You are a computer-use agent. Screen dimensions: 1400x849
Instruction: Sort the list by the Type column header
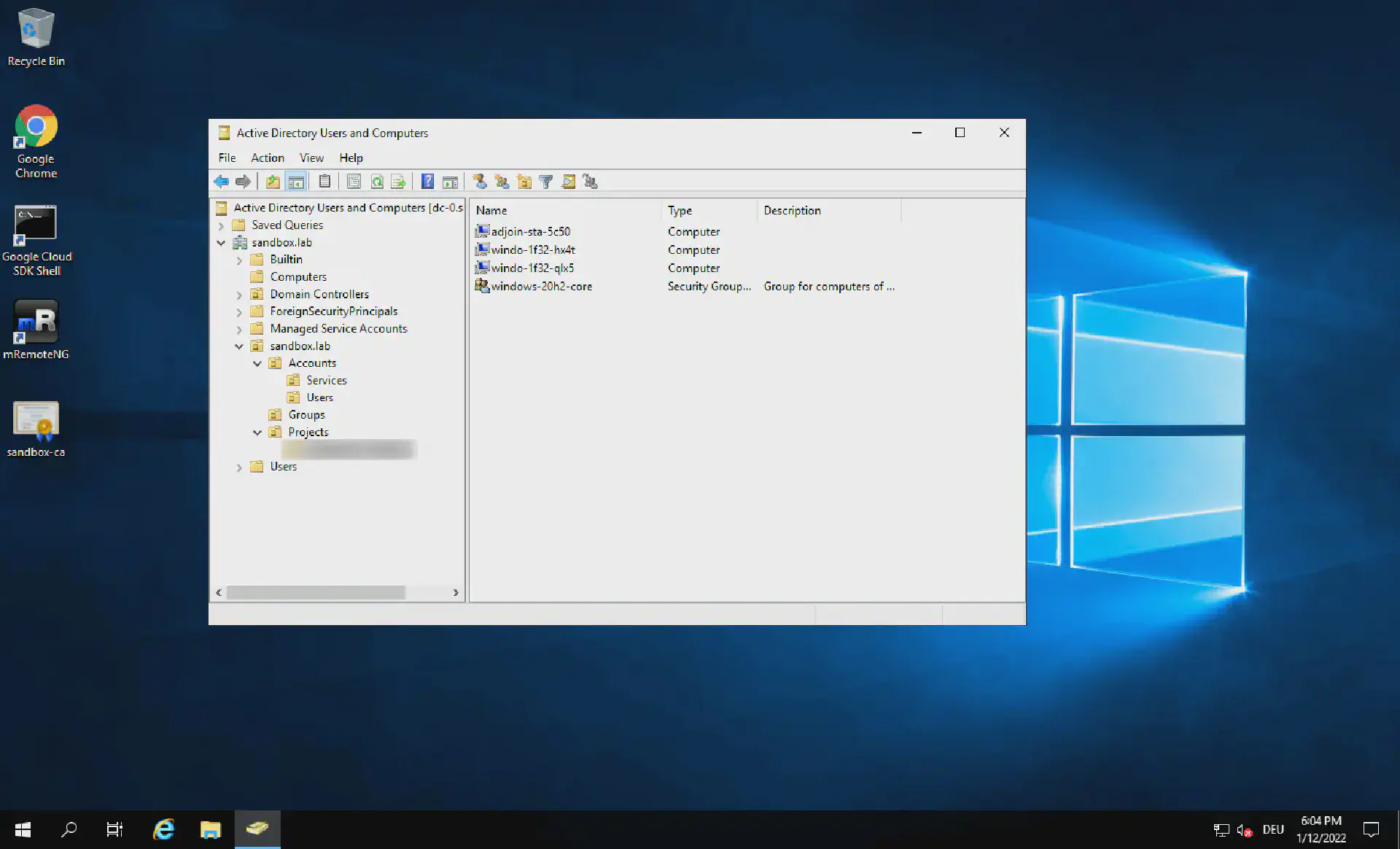pos(680,210)
